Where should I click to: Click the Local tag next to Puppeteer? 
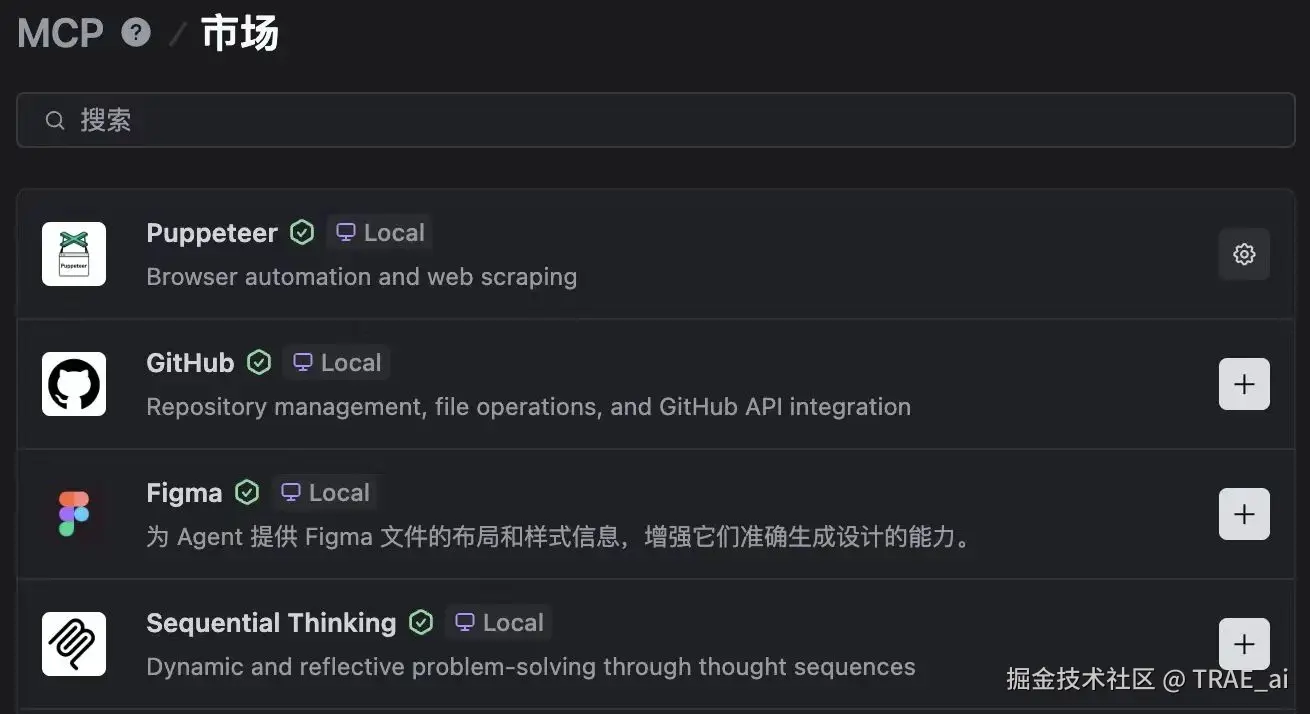coord(380,233)
